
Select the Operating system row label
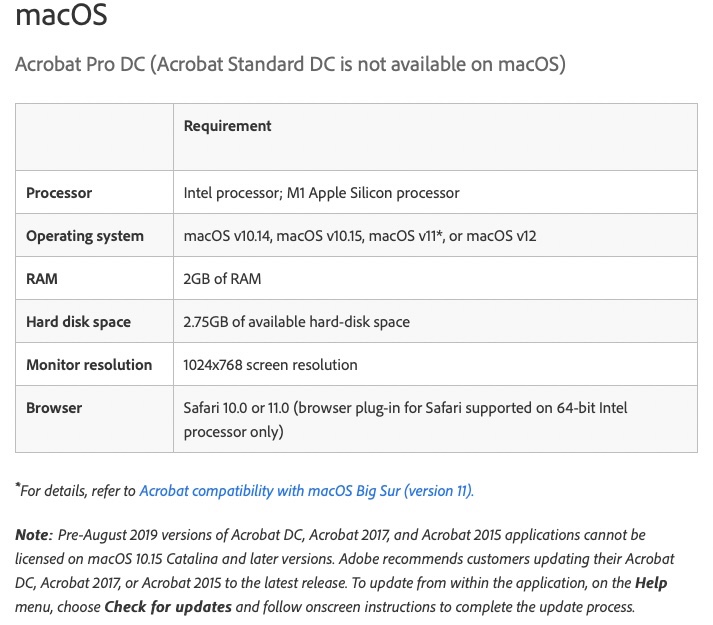click(x=85, y=236)
